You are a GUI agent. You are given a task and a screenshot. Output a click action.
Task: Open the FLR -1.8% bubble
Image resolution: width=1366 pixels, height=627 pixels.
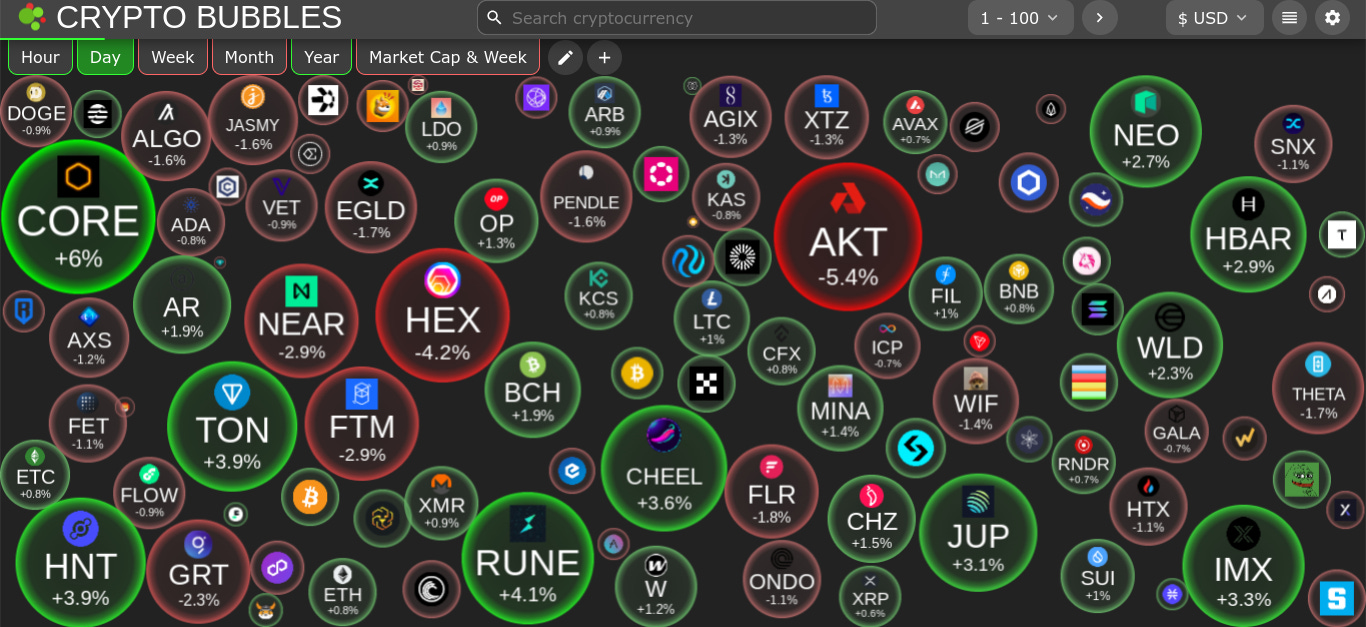coord(771,491)
